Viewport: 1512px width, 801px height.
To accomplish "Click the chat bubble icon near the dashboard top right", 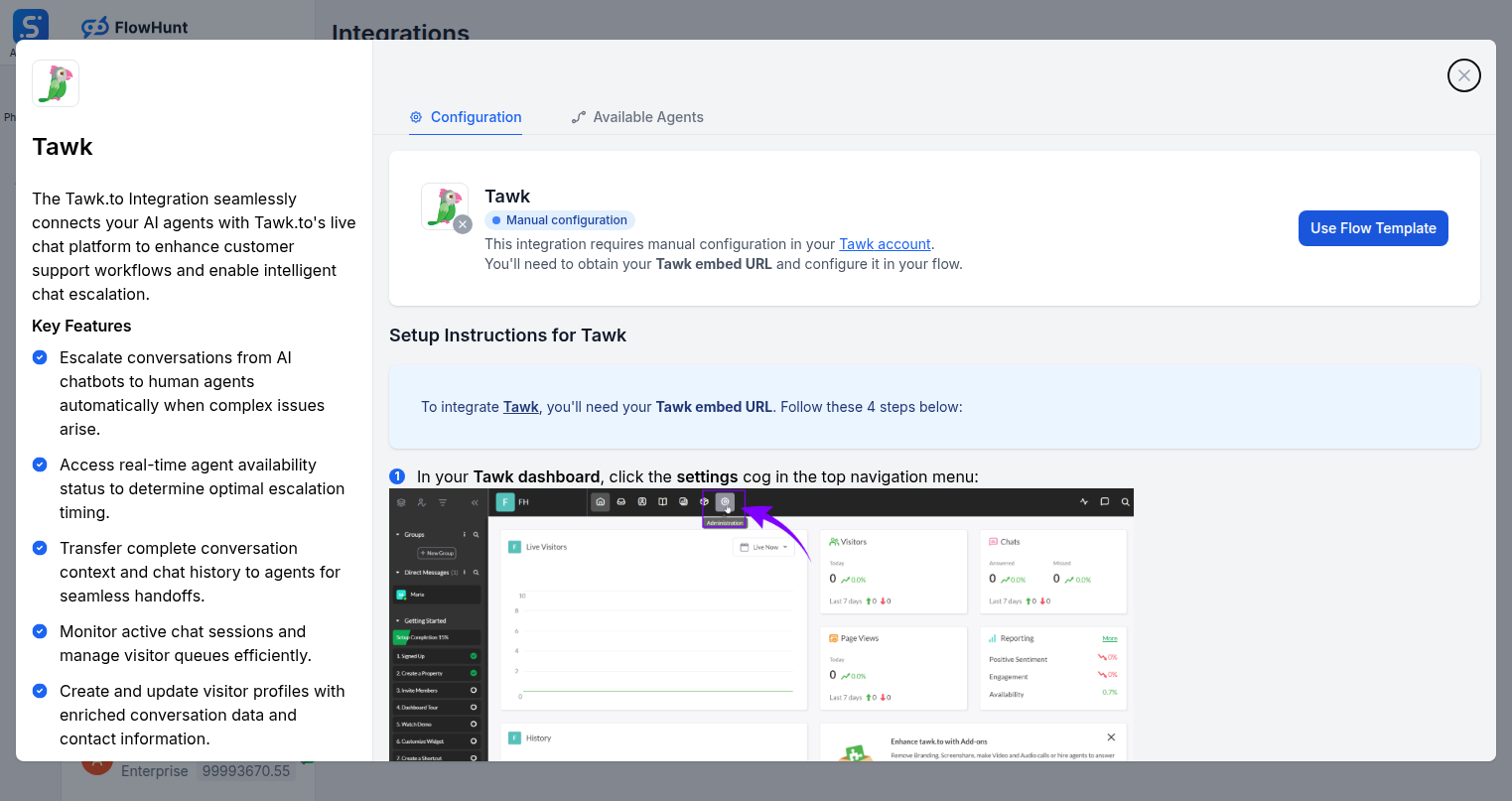I will point(1105,502).
